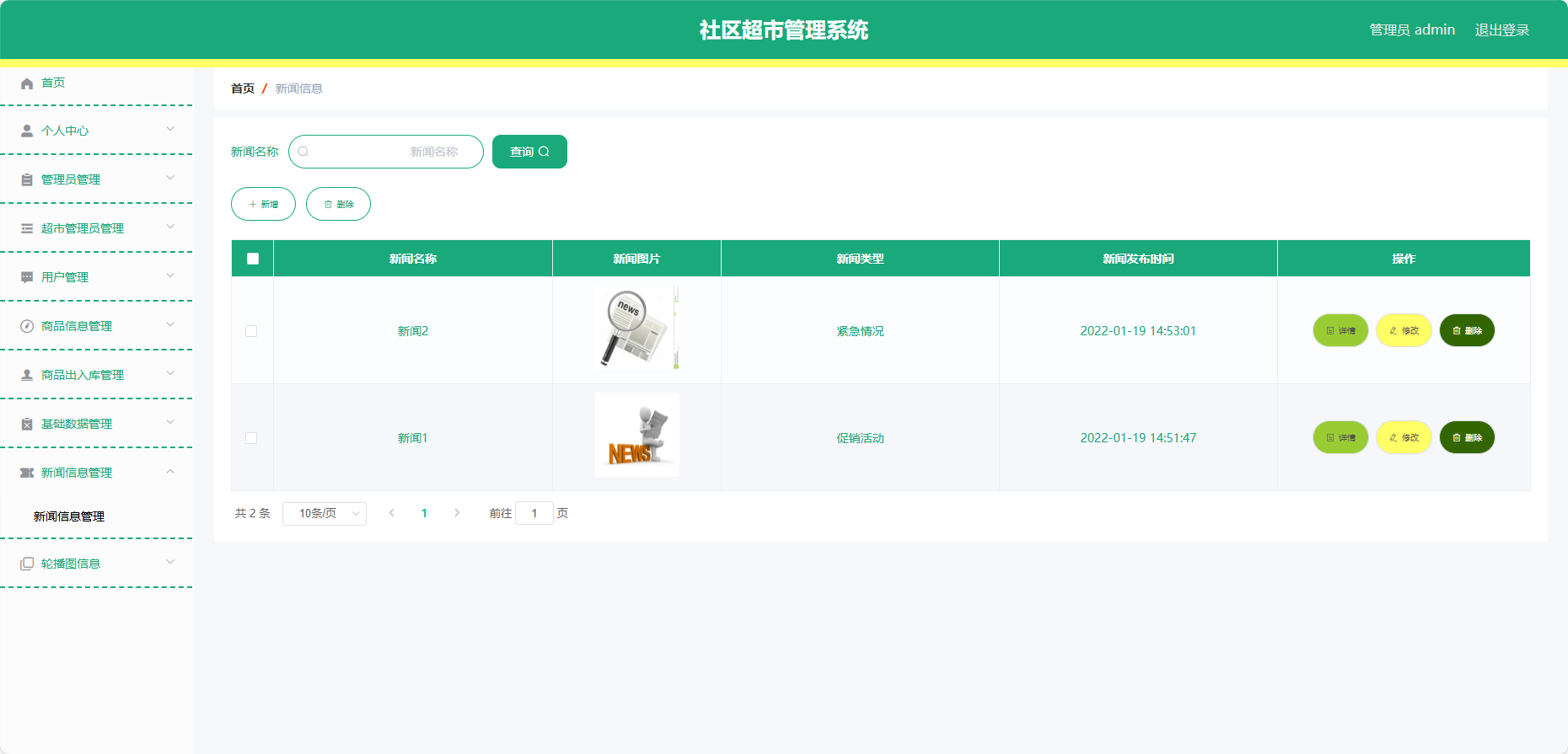This screenshot has width=1568, height=754.
Task: Expand the 商品信息管理 chevron
Action: tap(170, 324)
